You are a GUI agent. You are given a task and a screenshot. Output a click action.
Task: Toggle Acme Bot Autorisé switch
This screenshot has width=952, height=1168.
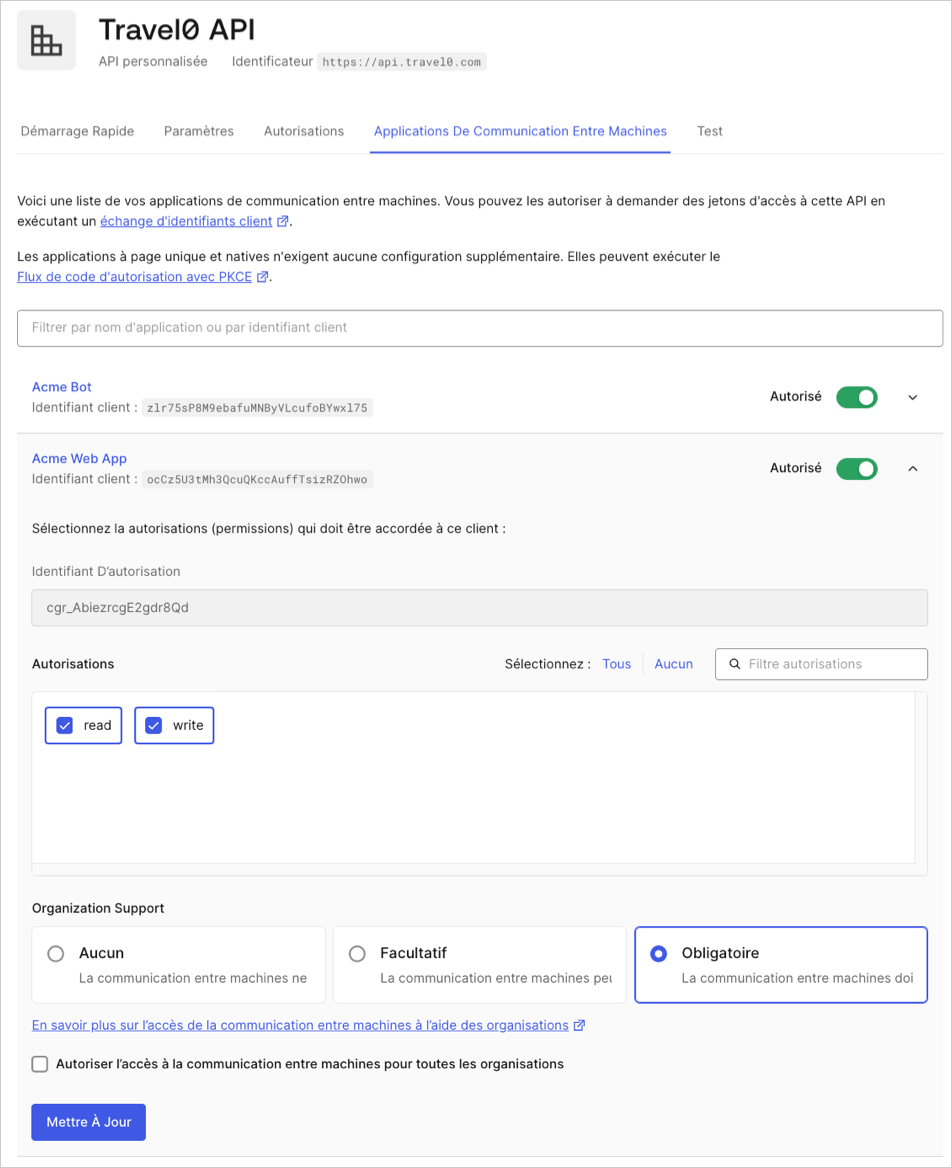click(x=857, y=397)
